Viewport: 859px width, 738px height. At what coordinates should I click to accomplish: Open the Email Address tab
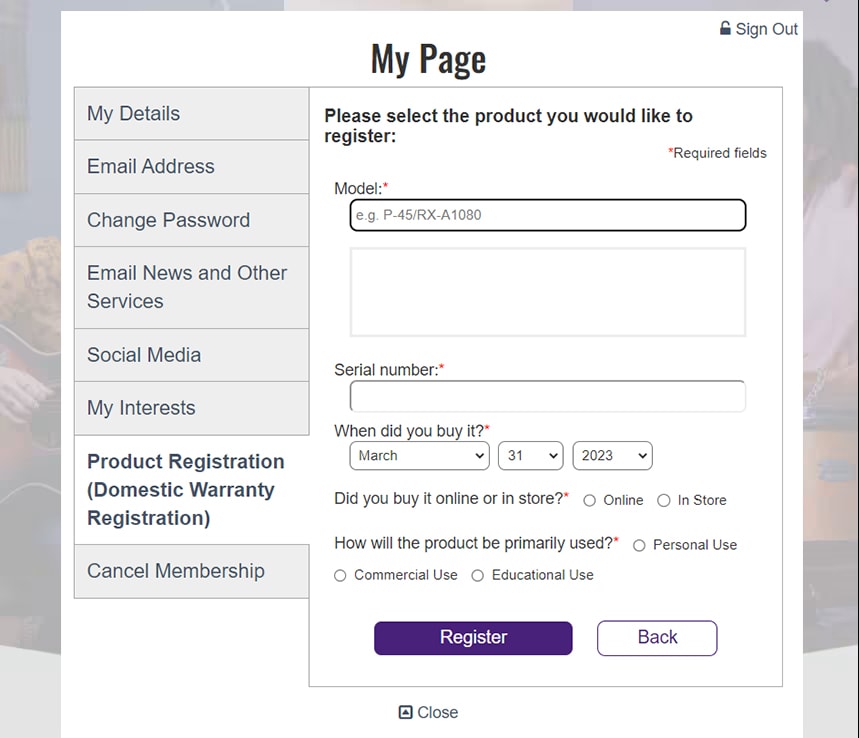[192, 167]
